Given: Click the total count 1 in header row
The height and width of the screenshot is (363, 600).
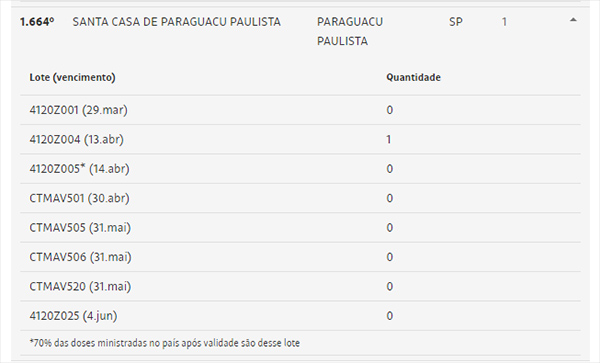Looking at the screenshot, I should point(504,22).
